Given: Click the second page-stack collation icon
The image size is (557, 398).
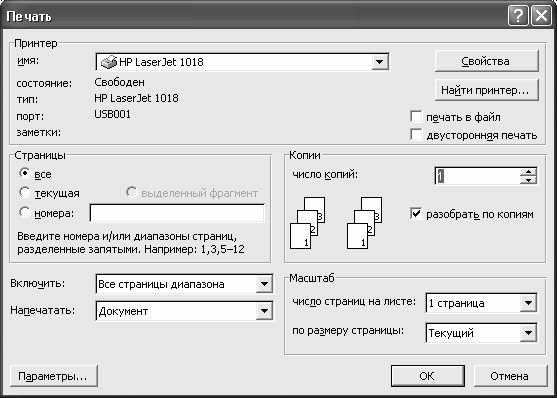Looking at the screenshot, I should tap(364, 223).
